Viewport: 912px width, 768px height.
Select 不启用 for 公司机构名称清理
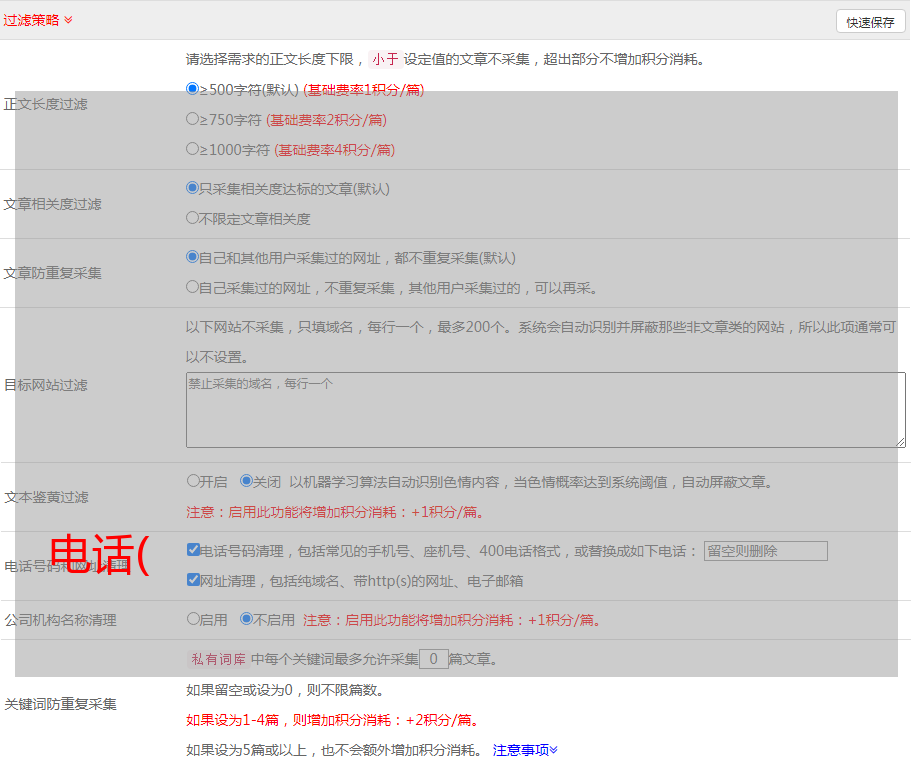coord(246,618)
